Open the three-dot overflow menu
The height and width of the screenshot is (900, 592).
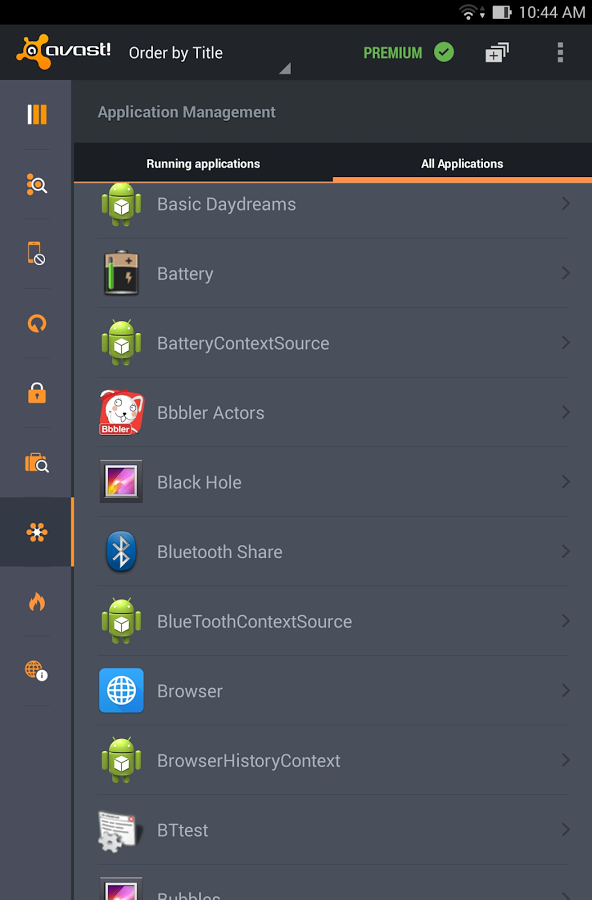coord(560,52)
